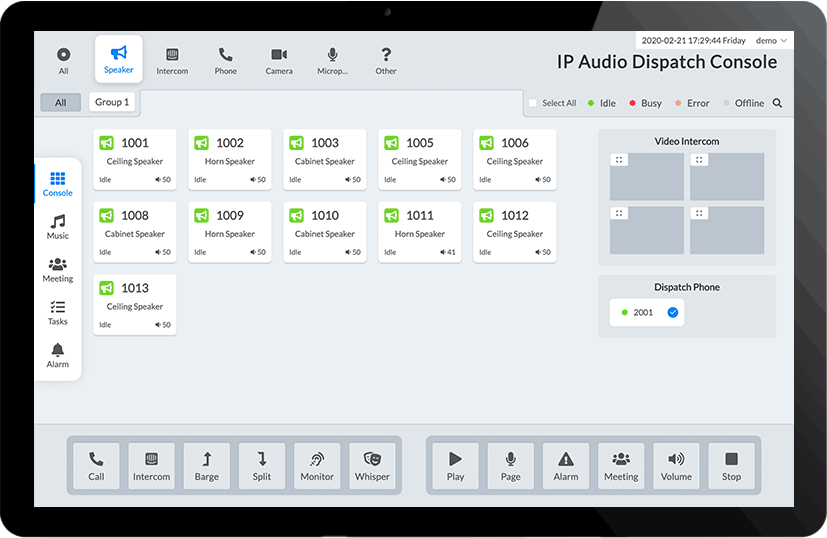The width and height of the screenshot is (827, 538).
Task: Click the Dispatch Phone panel title
Action: (x=687, y=287)
